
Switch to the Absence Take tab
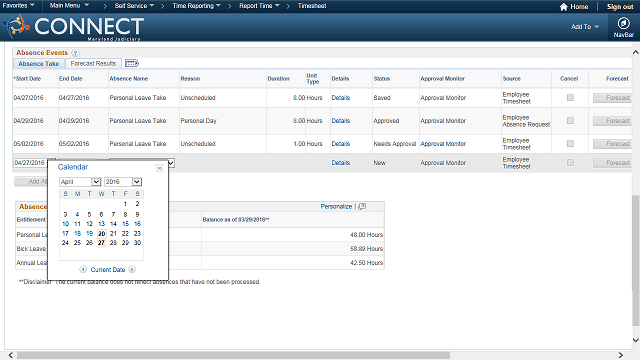39,64
